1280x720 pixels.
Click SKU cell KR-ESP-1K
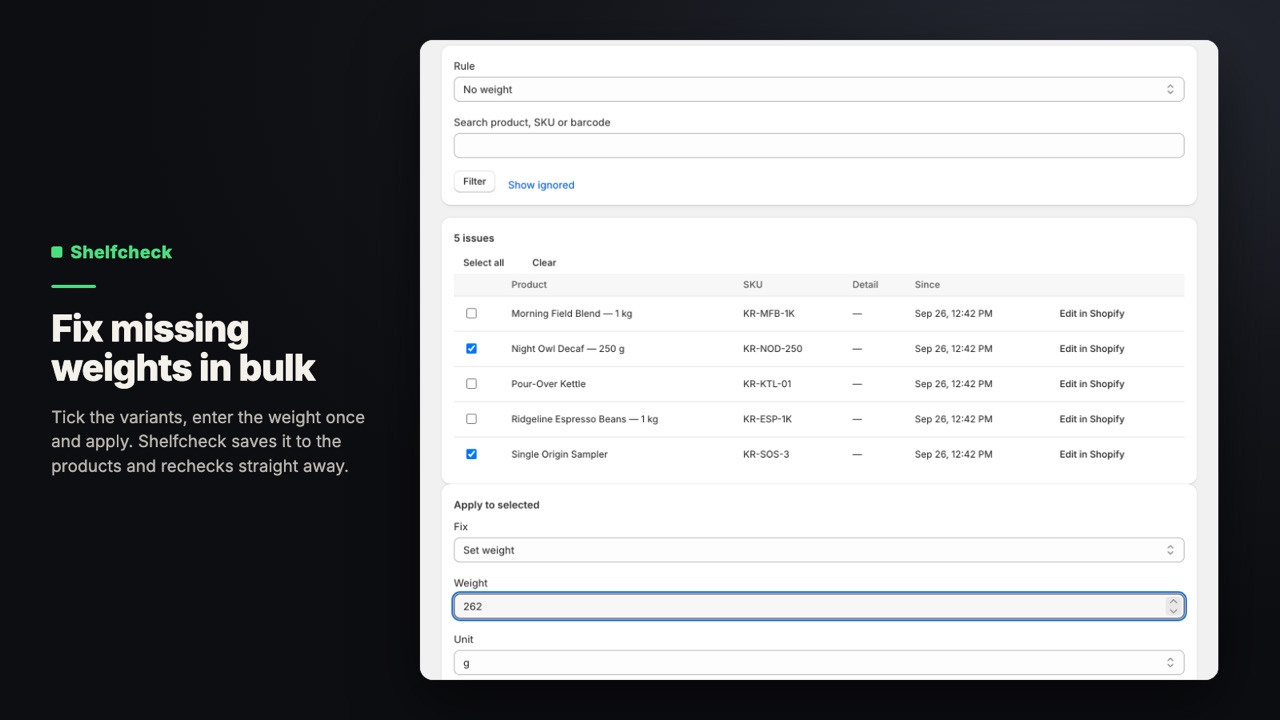coord(768,419)
